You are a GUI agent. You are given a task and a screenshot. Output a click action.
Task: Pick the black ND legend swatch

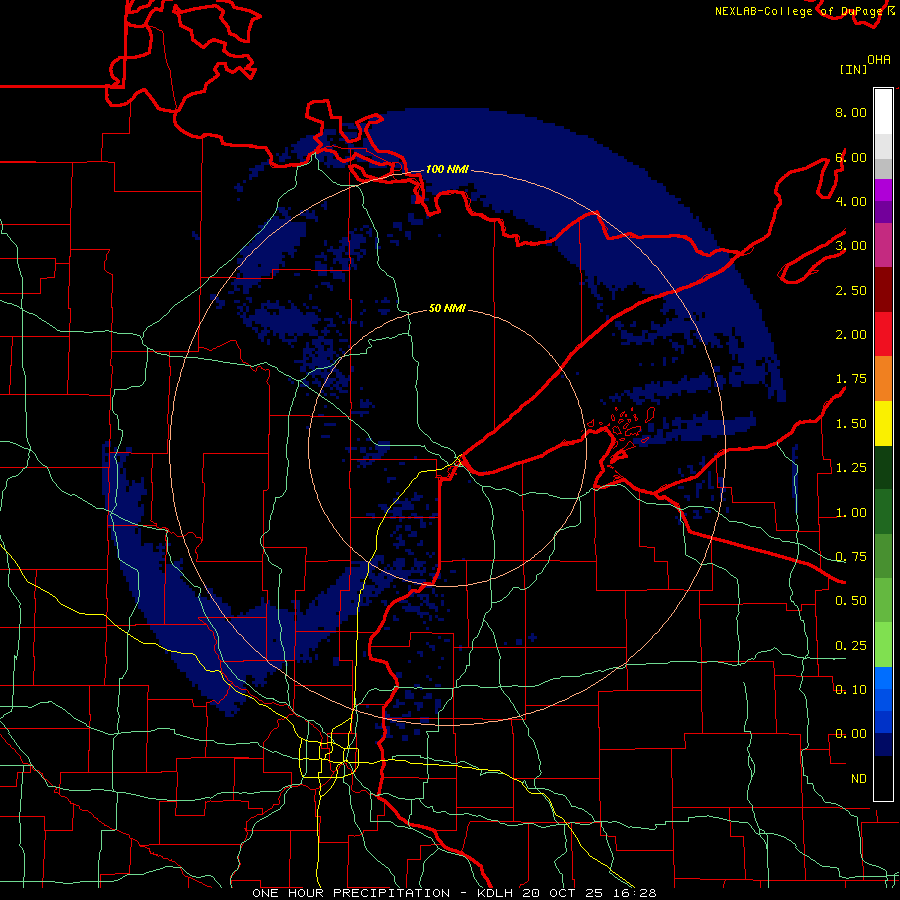click(883, 778)
